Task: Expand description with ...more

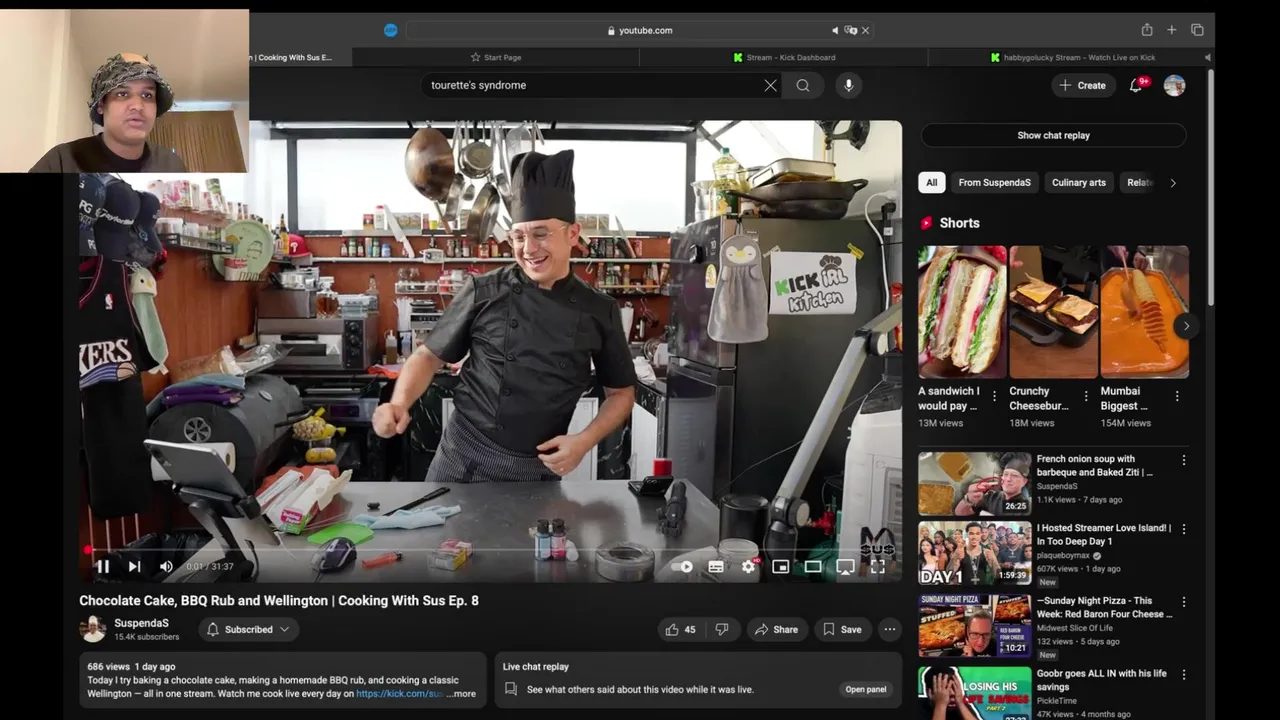Action: 461,693
